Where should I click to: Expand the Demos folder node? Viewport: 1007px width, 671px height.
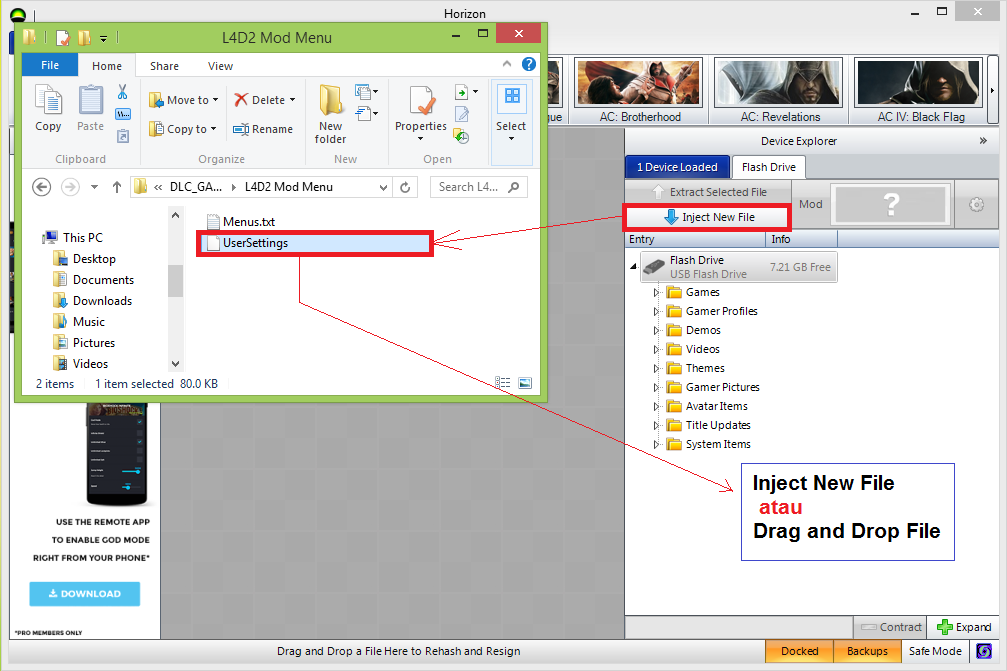[656, 331]
